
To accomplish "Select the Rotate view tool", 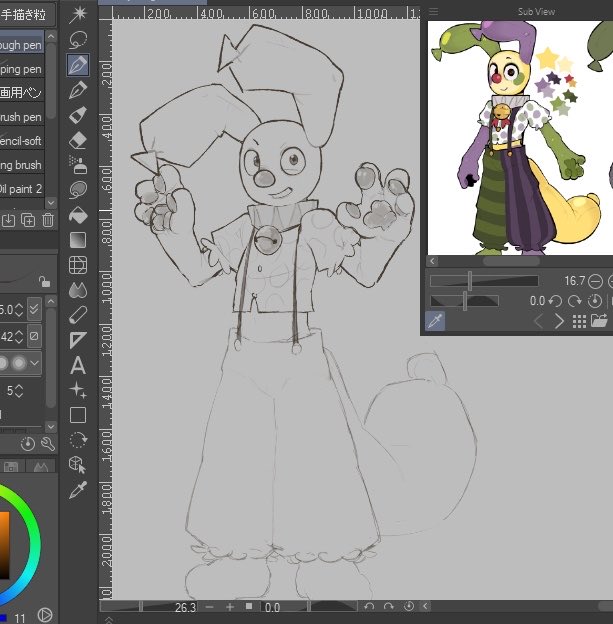I will pyautogui.click(x=78, y=440).
